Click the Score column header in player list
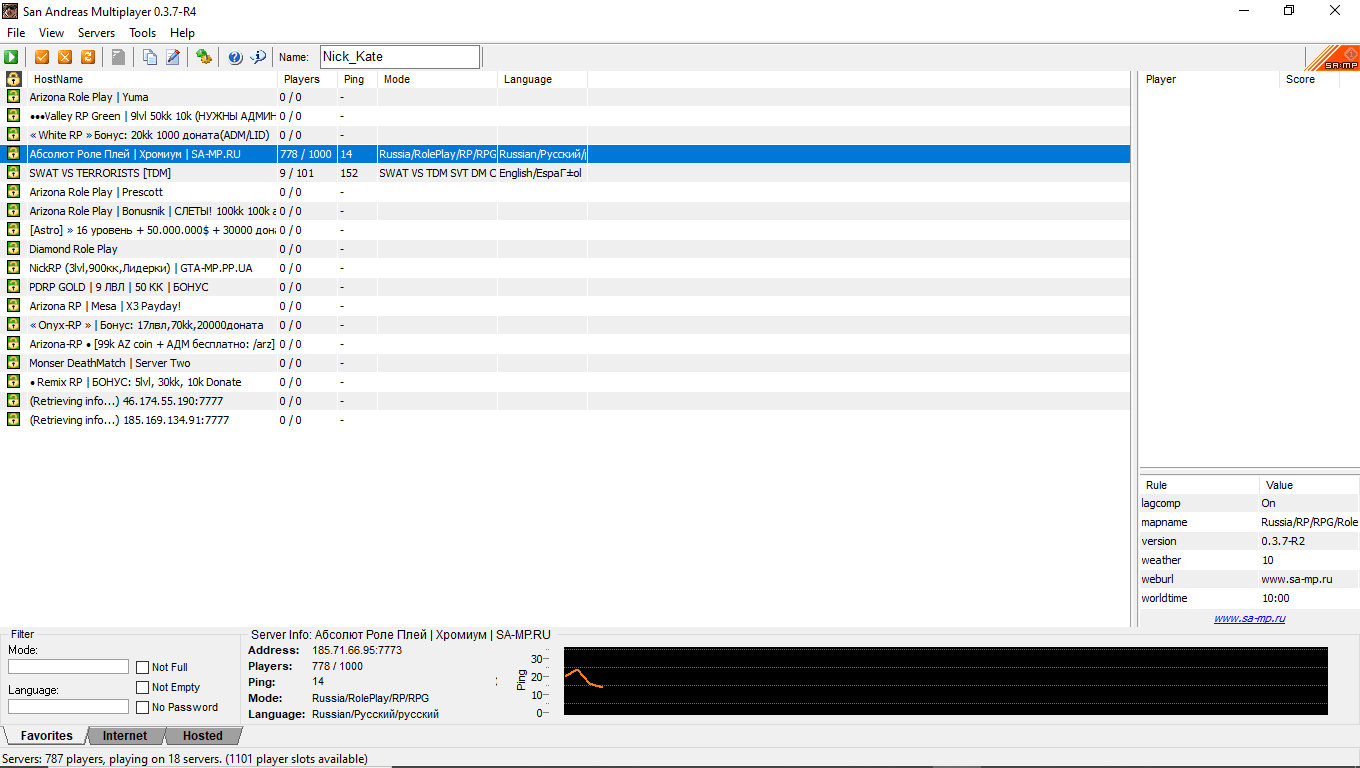 pyautogui.click(x=1310, y=79)
